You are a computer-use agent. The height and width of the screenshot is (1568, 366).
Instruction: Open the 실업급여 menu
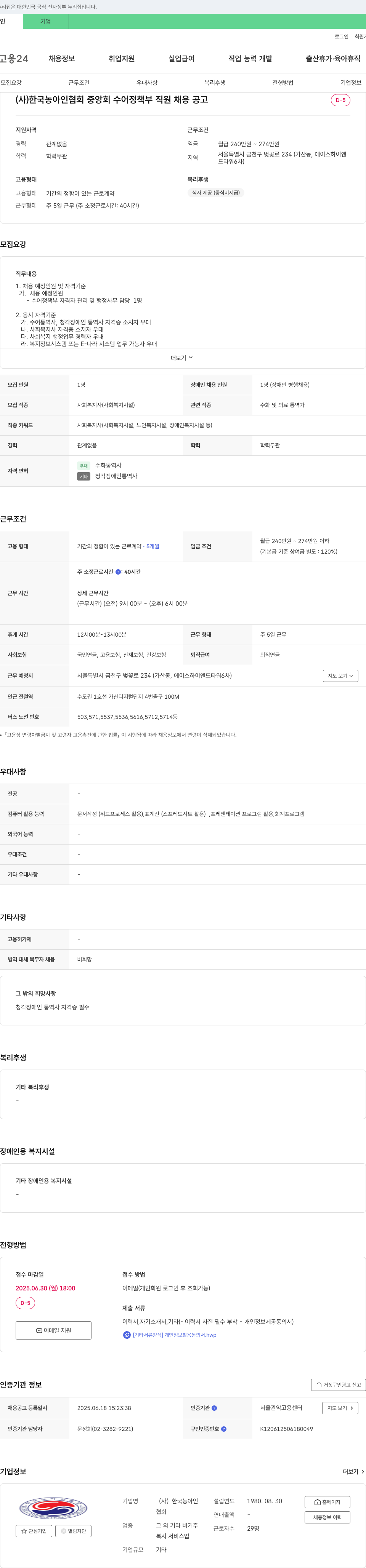coord(181,58)
